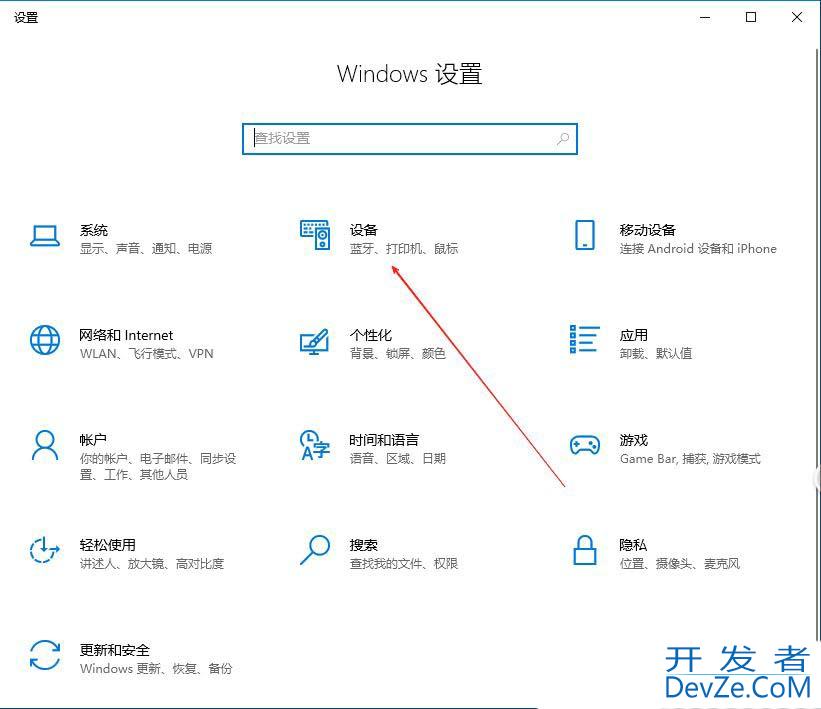This screenshot has height=709, width=821.
Task: Close the 设置 window
Action: point(797,17)
